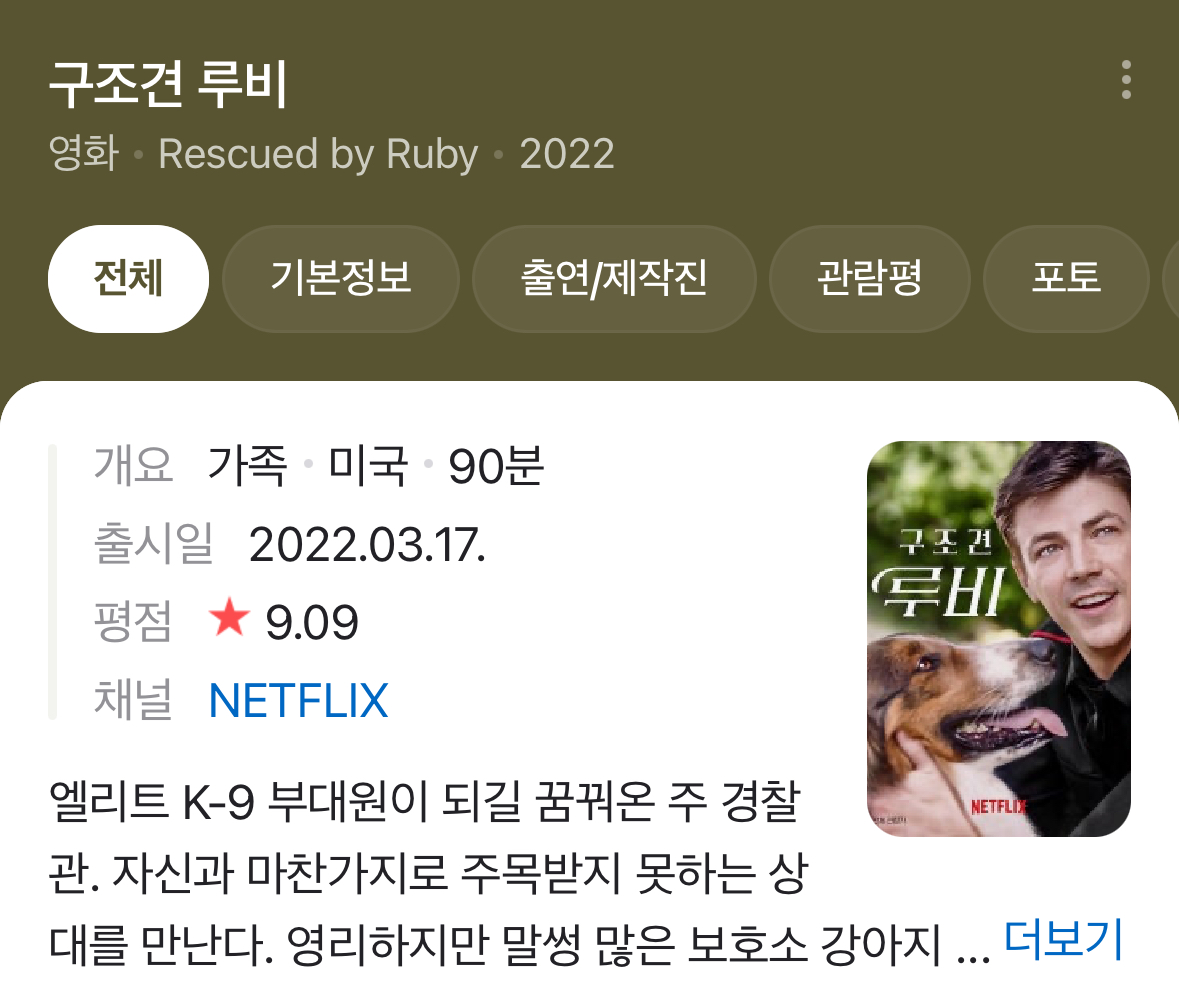Tap the 미국 country label
This screenshot has width=1179, height=1006.
[x=368, y=465]
